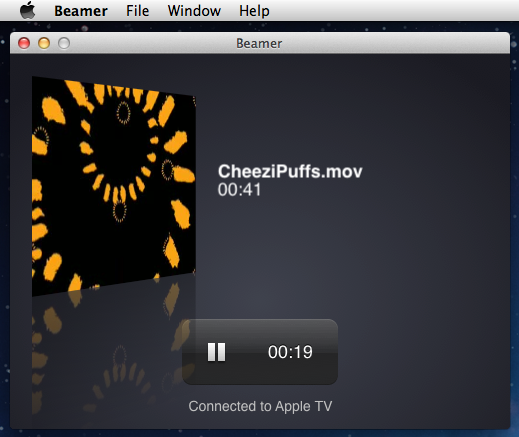This screenshot has height=437, width=519.
Task: Minimize the Beamer window with yellow button
Action: [44, 43]
